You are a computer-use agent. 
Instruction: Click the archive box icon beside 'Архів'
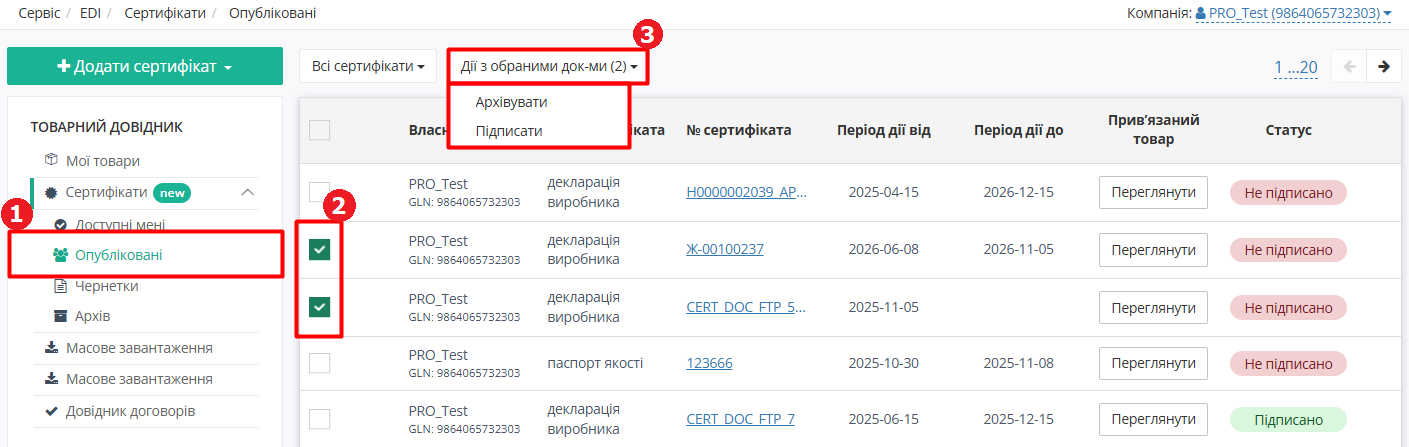coord(60,316)
